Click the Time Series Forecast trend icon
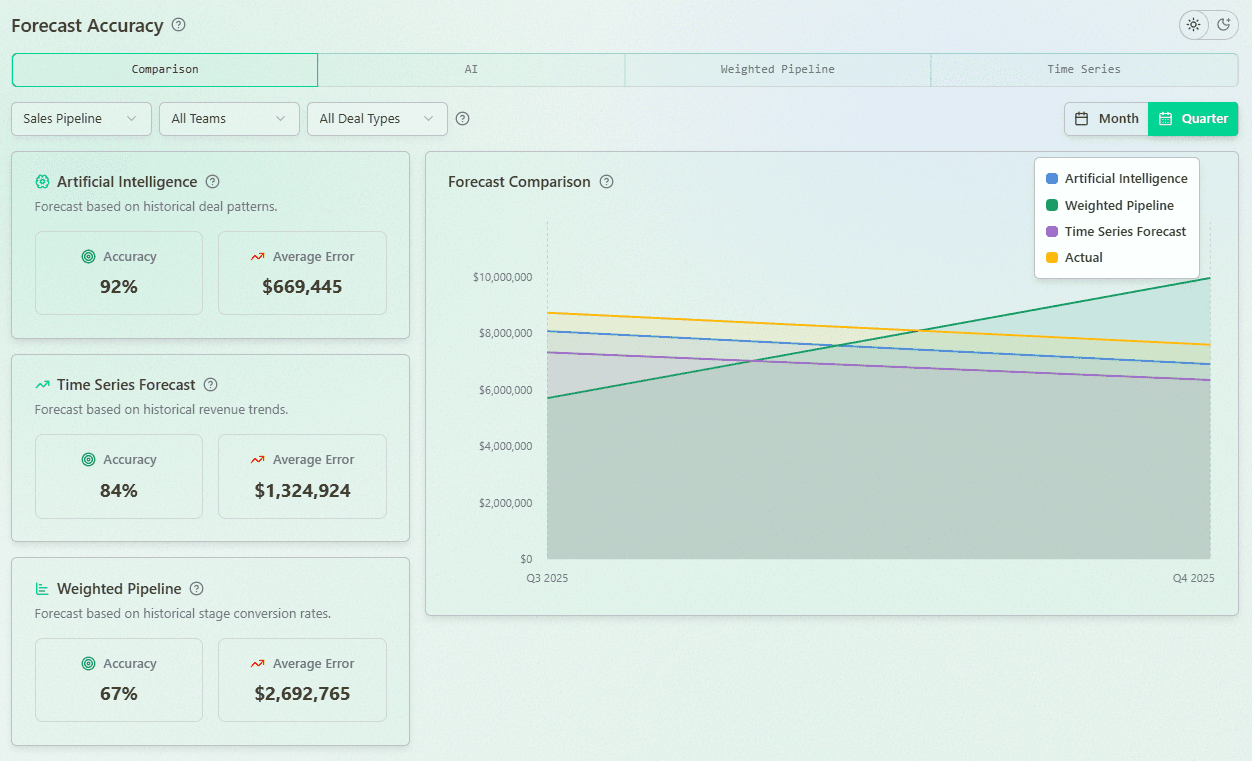This screenshot has width=1252, height=761. 42,385
